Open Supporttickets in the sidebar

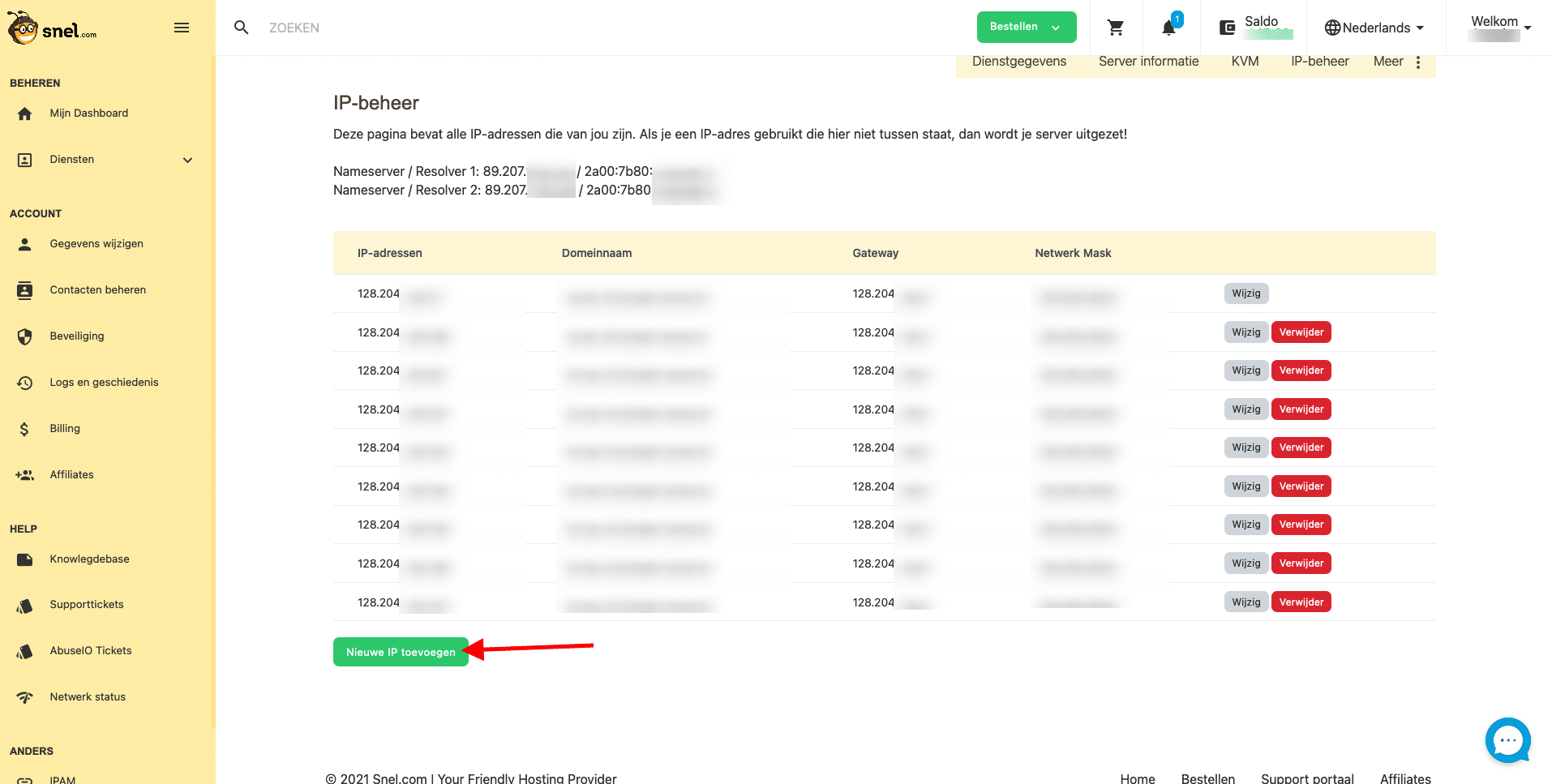pyautogui.click(x=87, y=605)
